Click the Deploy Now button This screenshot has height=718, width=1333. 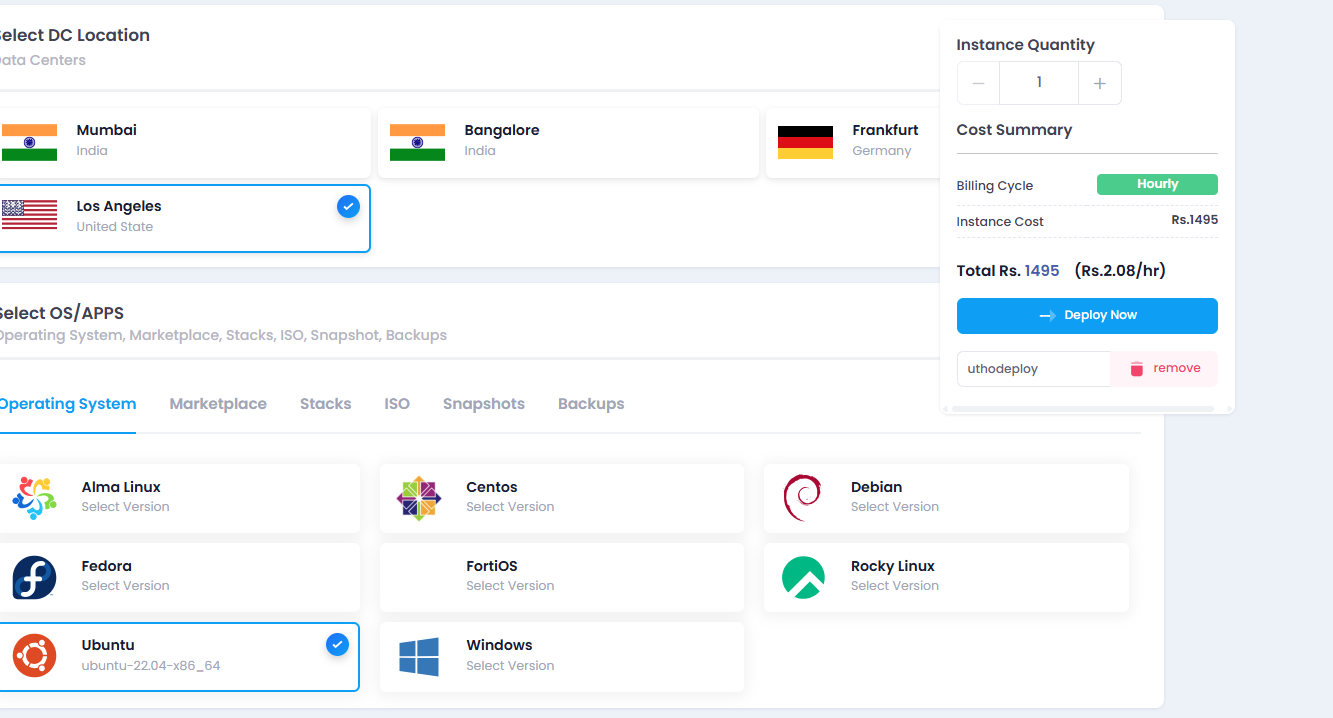point(1087,316)
